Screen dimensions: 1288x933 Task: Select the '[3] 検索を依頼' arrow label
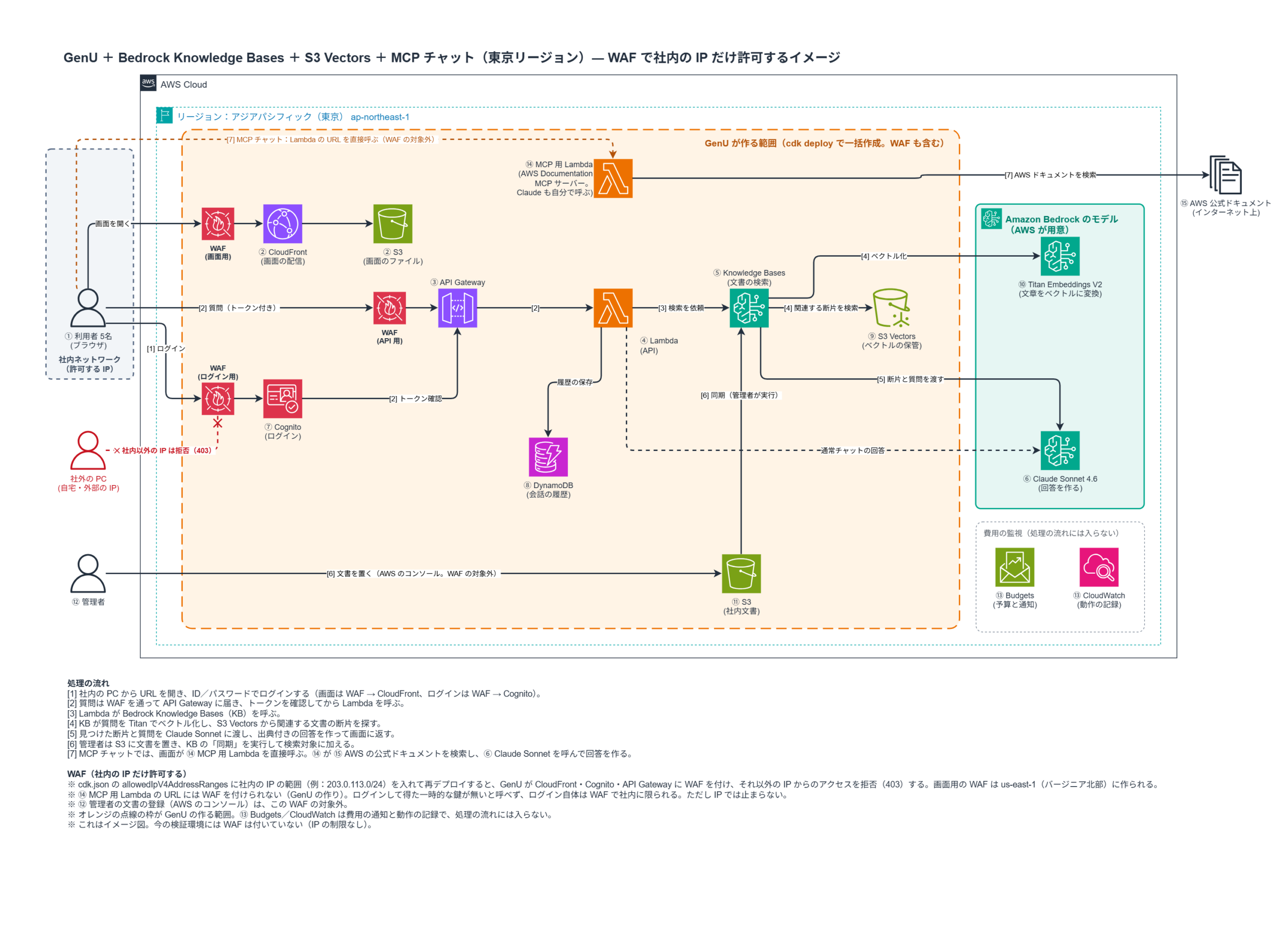click(x=681, y=308)
